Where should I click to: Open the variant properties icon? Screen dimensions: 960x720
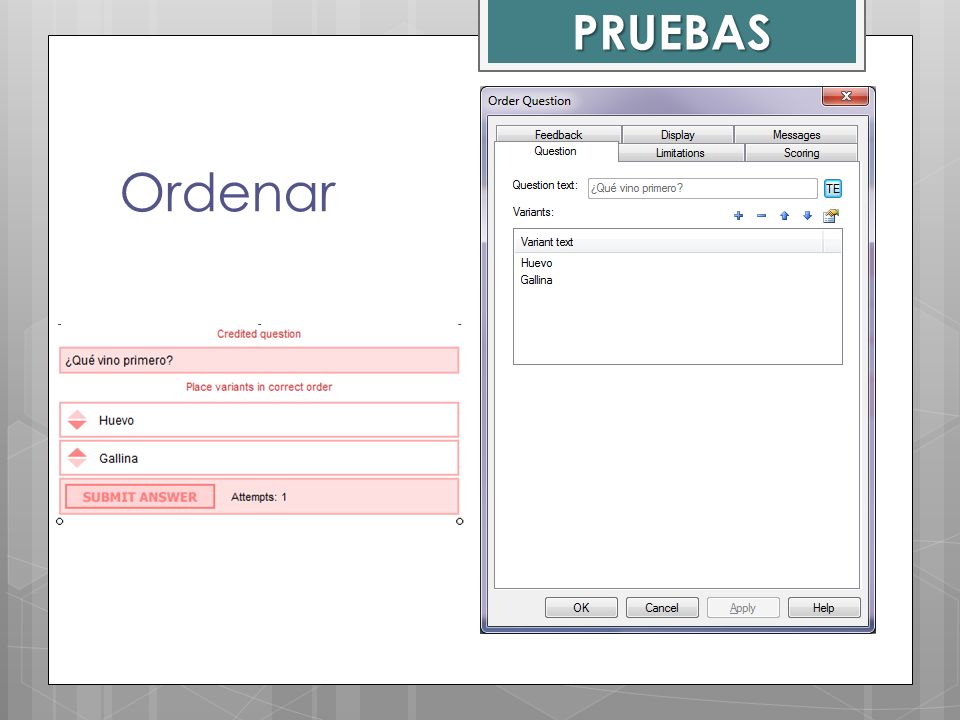point(831,216)
